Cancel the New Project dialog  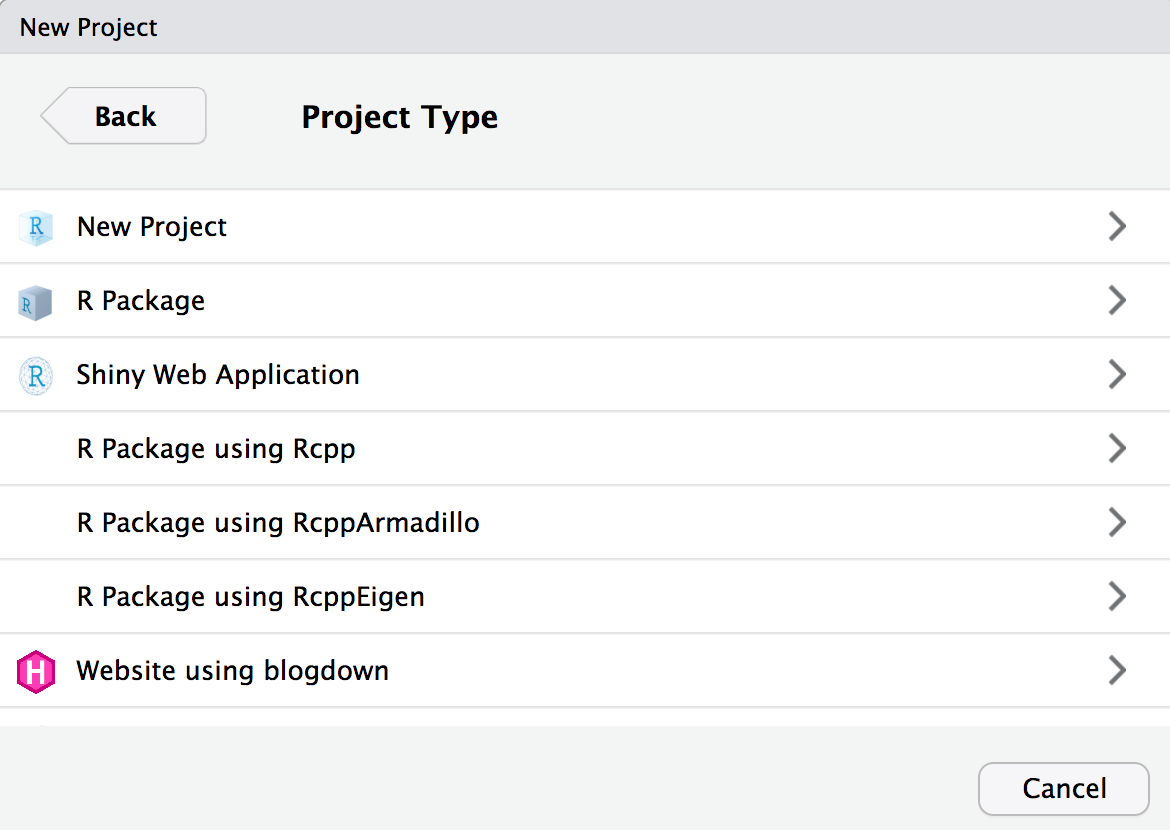pos(1064,789)
